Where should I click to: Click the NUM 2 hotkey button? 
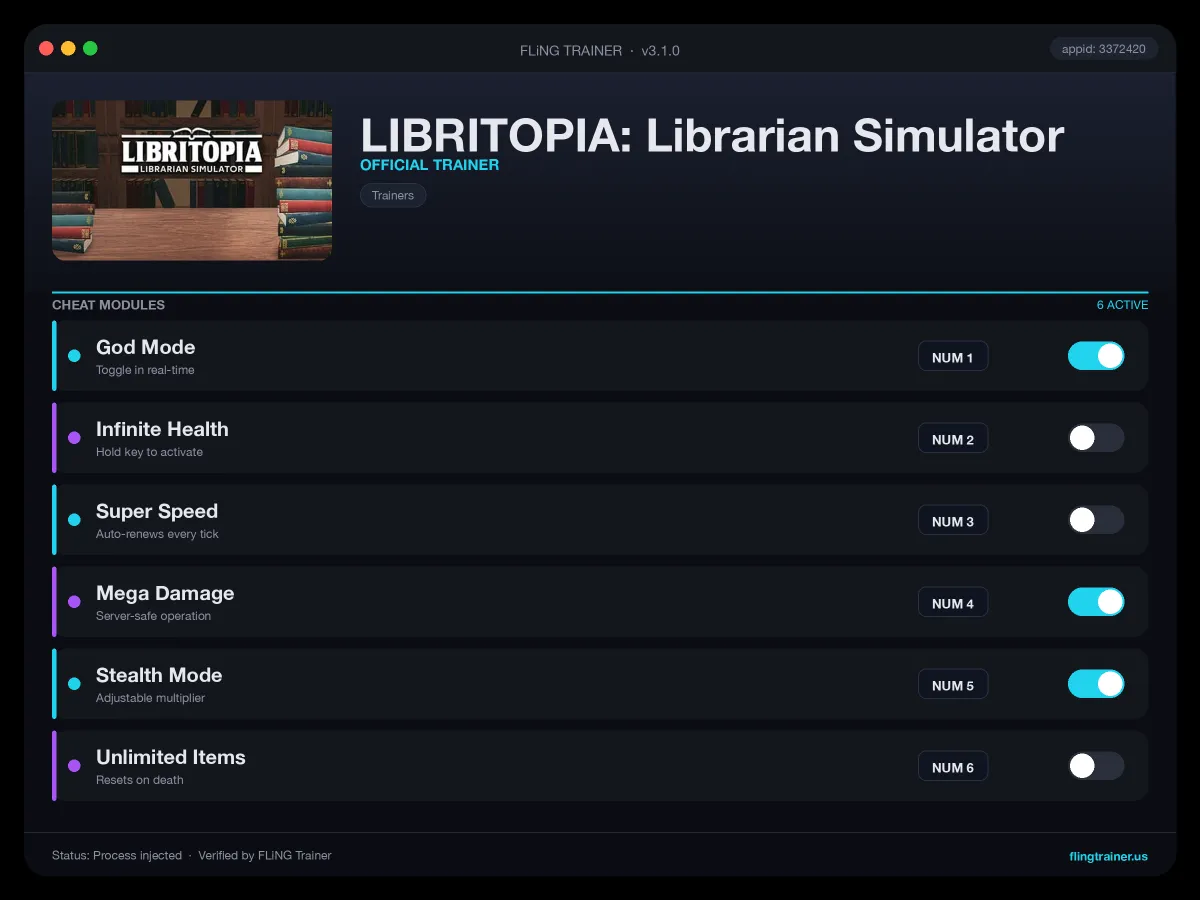click(953, 439)
